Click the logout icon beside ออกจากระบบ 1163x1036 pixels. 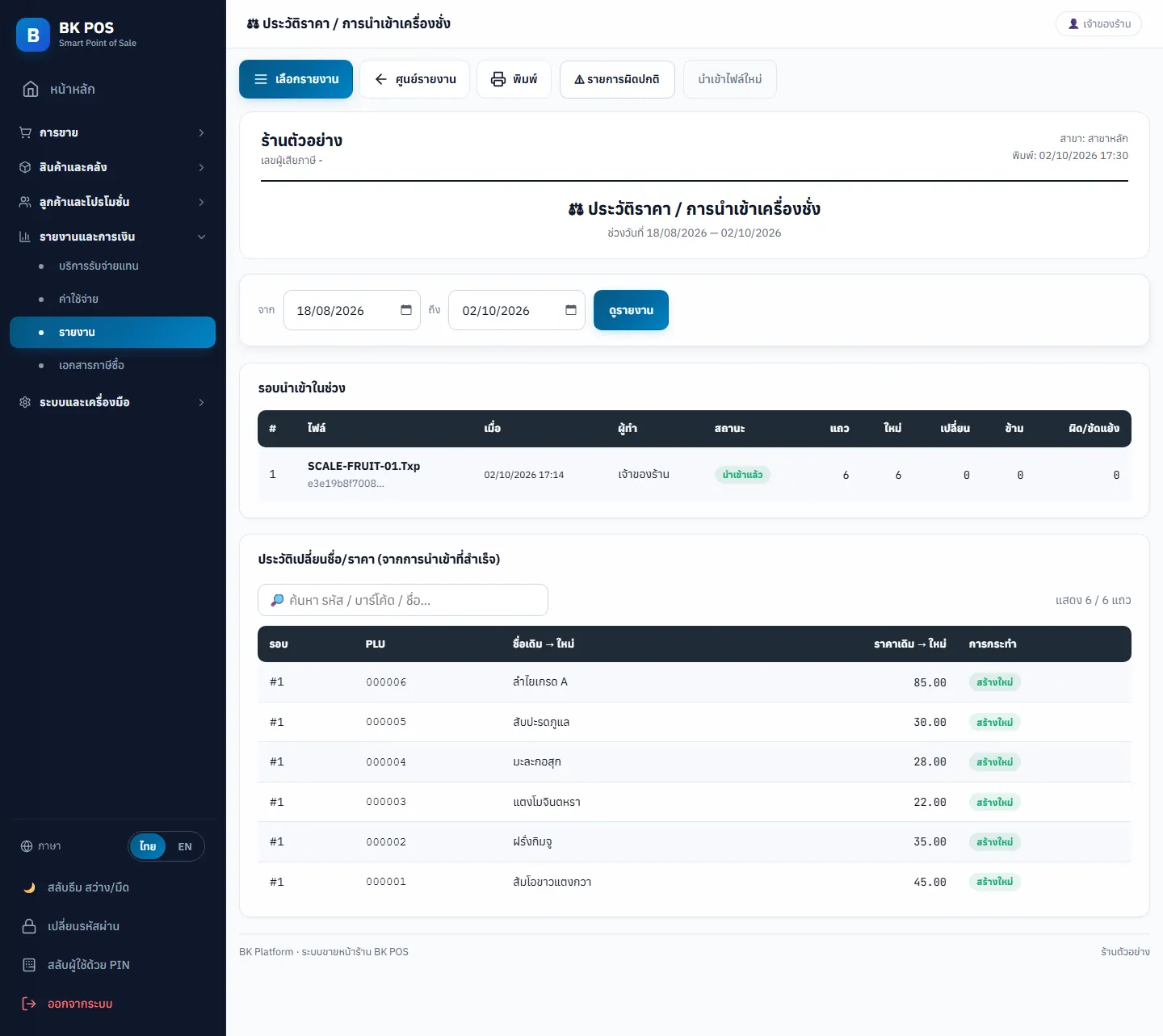pos(29,1004)
